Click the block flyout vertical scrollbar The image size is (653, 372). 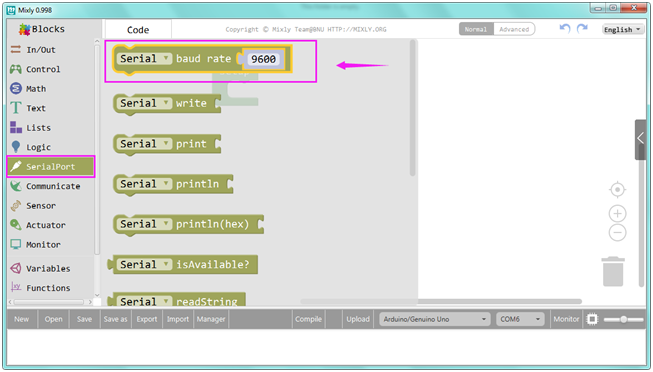pos(412,108)
